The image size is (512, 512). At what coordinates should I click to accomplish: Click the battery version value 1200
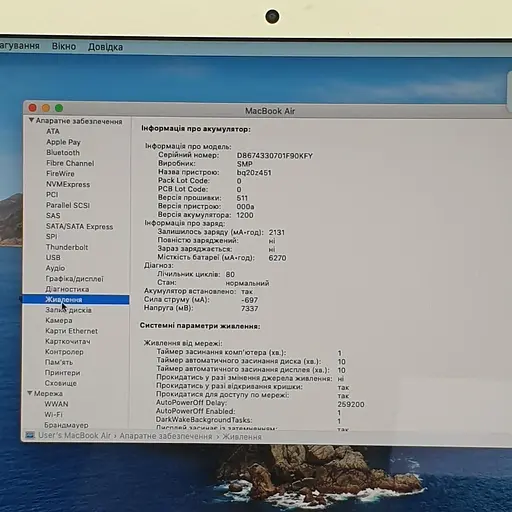point(245,215)
